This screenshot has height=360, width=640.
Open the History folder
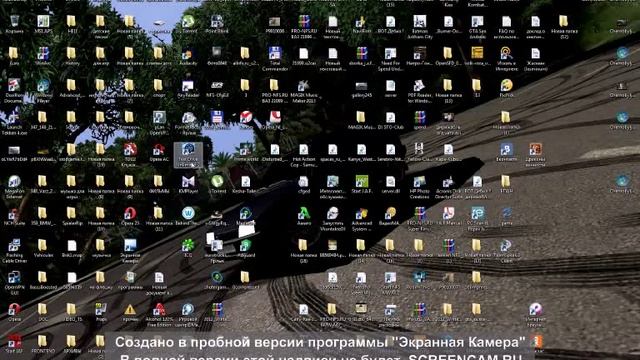pos(72,56)
